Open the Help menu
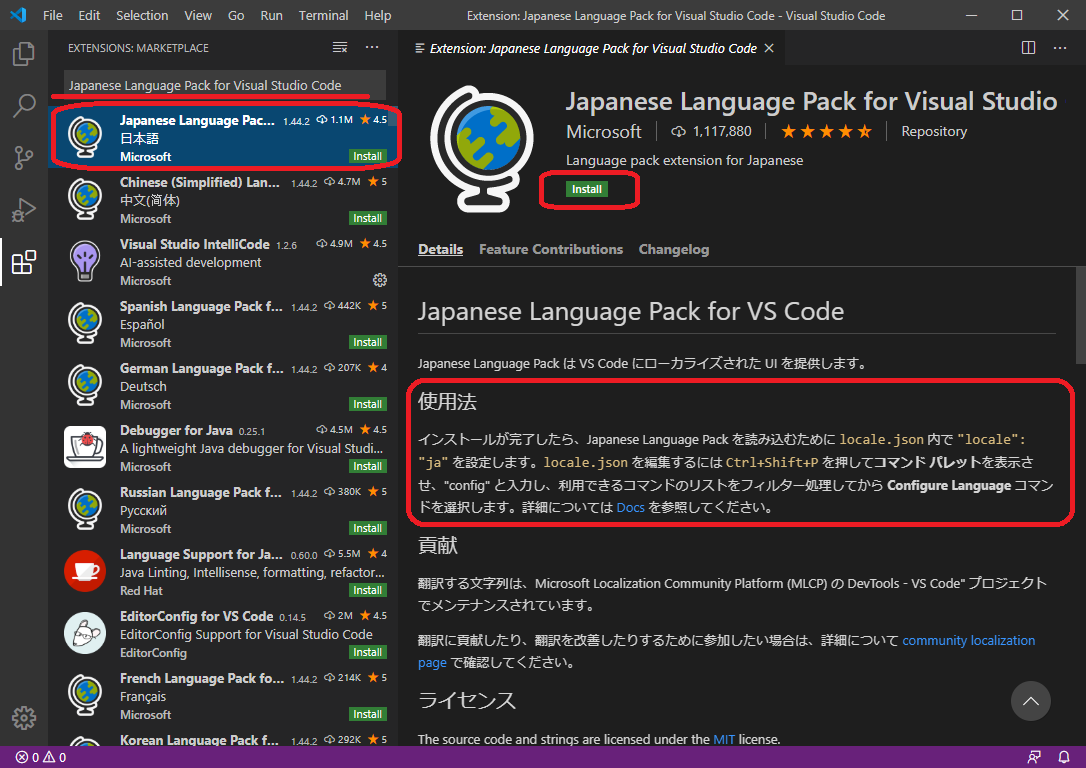This screenshot has width=1086, height=768. coord(378,15)
